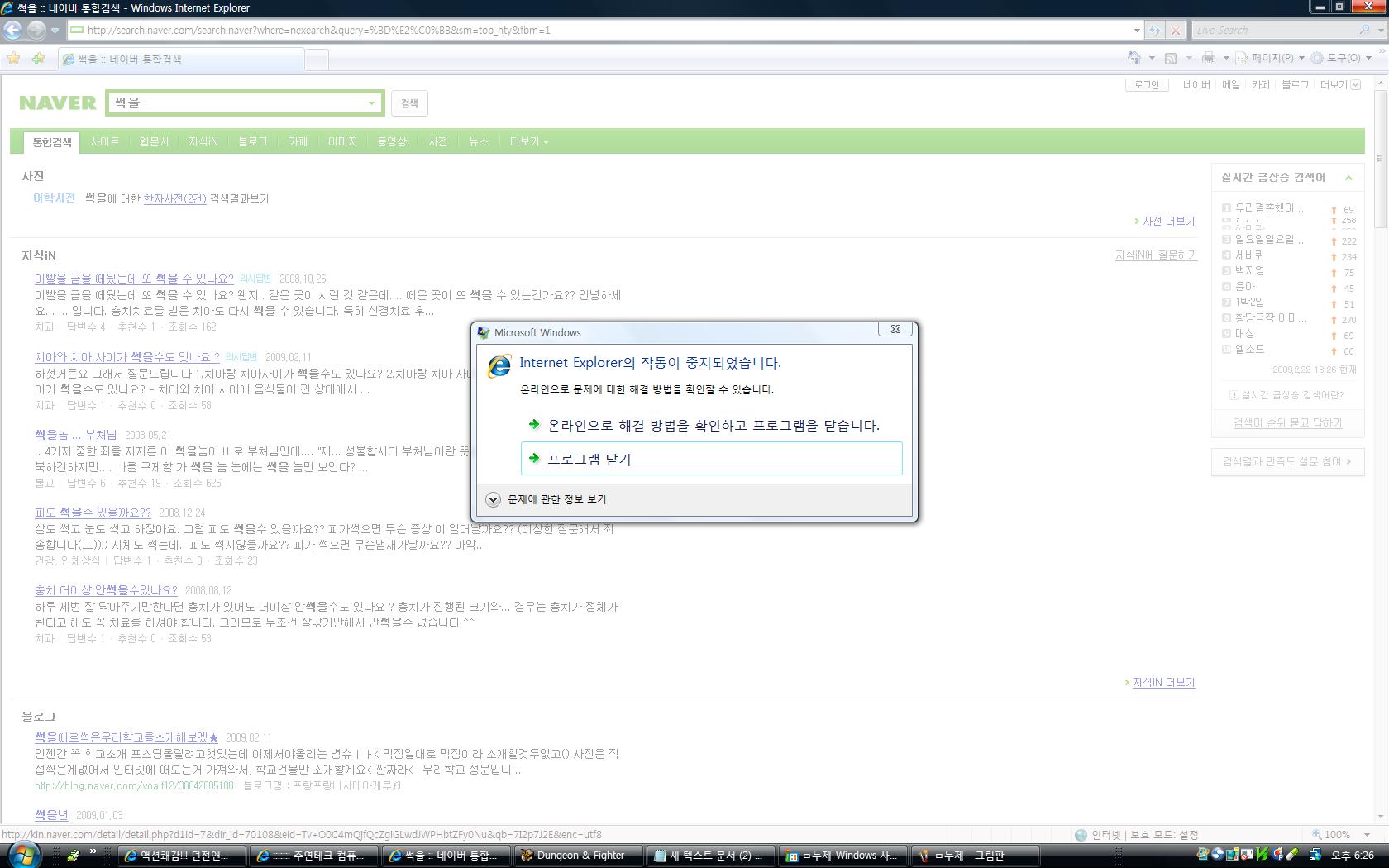Expand the 더보기 header dropdown
The width and height of the screenshot is (1389, 868).
click(1339, 85)
